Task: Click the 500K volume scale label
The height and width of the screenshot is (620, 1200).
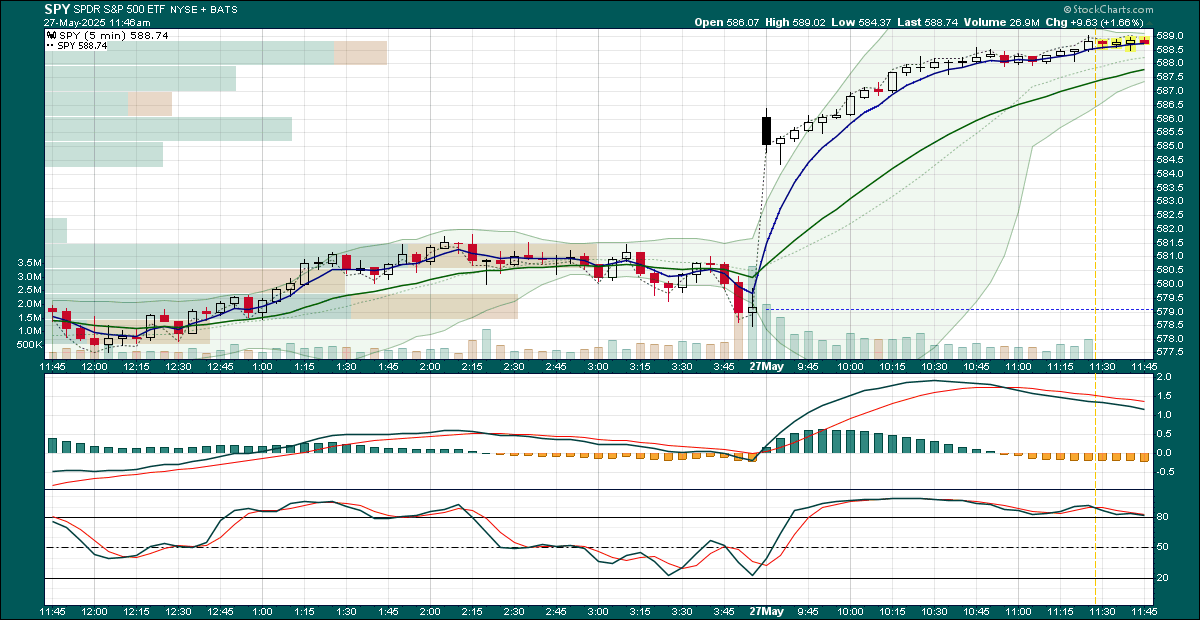Action: (28, 345)
